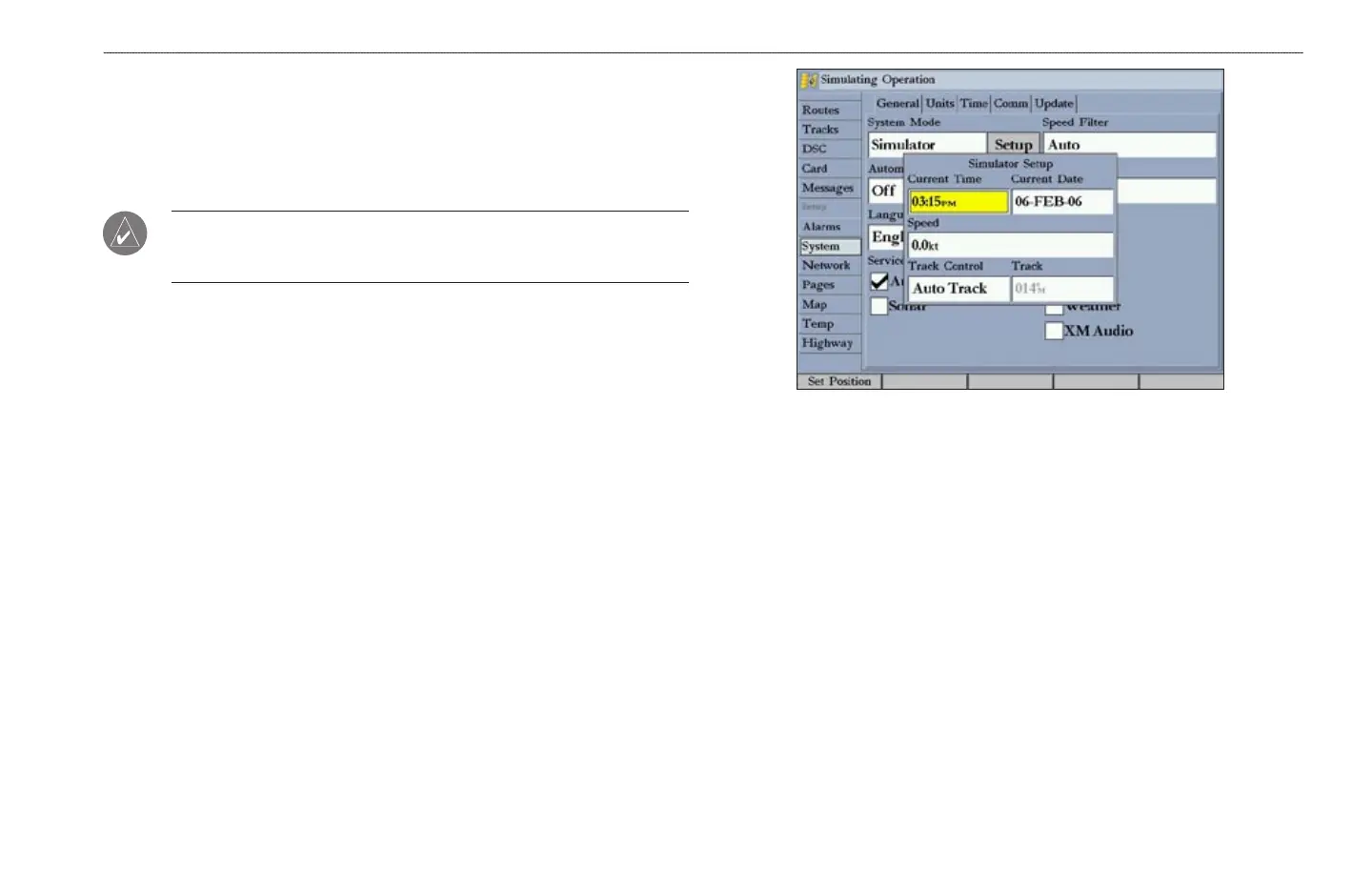Switch to the Update tab
This screenshot has height=892, width=1372.
tap(1054, 103)
